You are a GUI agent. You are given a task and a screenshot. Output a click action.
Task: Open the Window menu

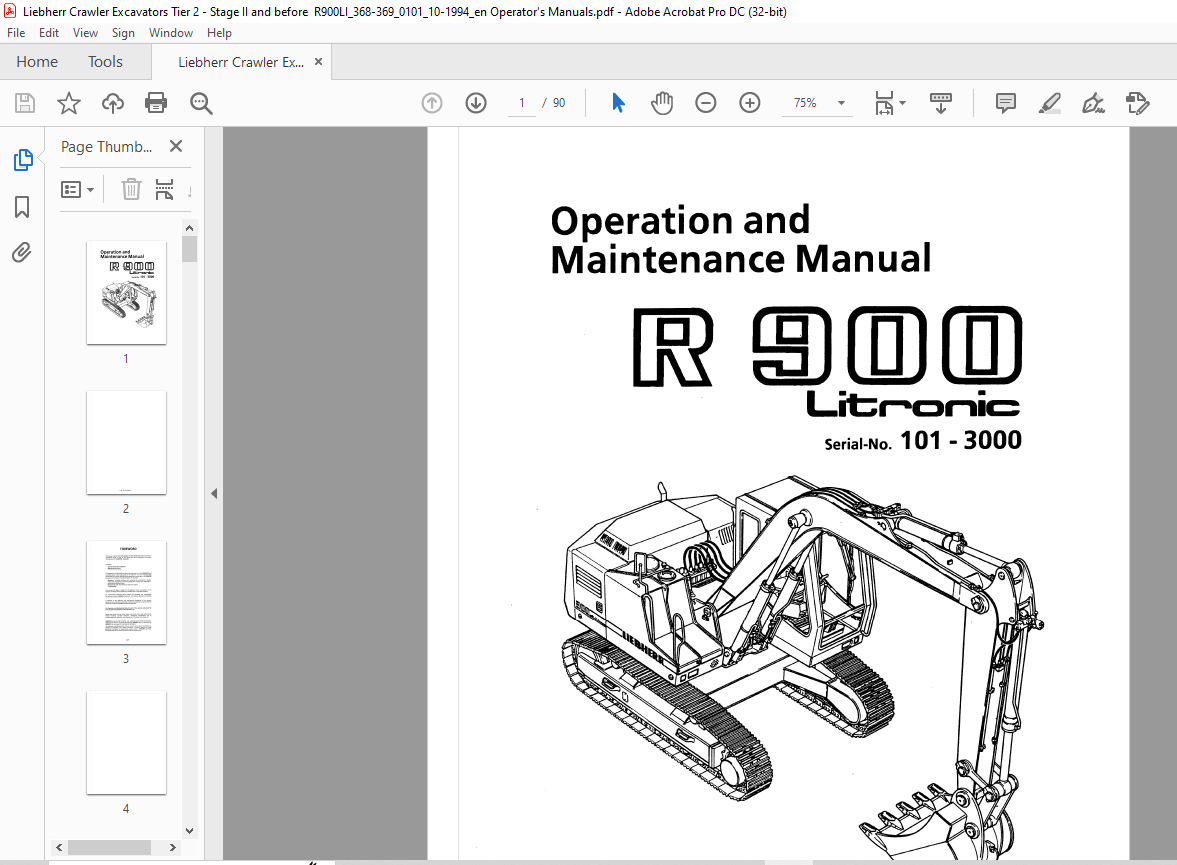click(170, 33)
